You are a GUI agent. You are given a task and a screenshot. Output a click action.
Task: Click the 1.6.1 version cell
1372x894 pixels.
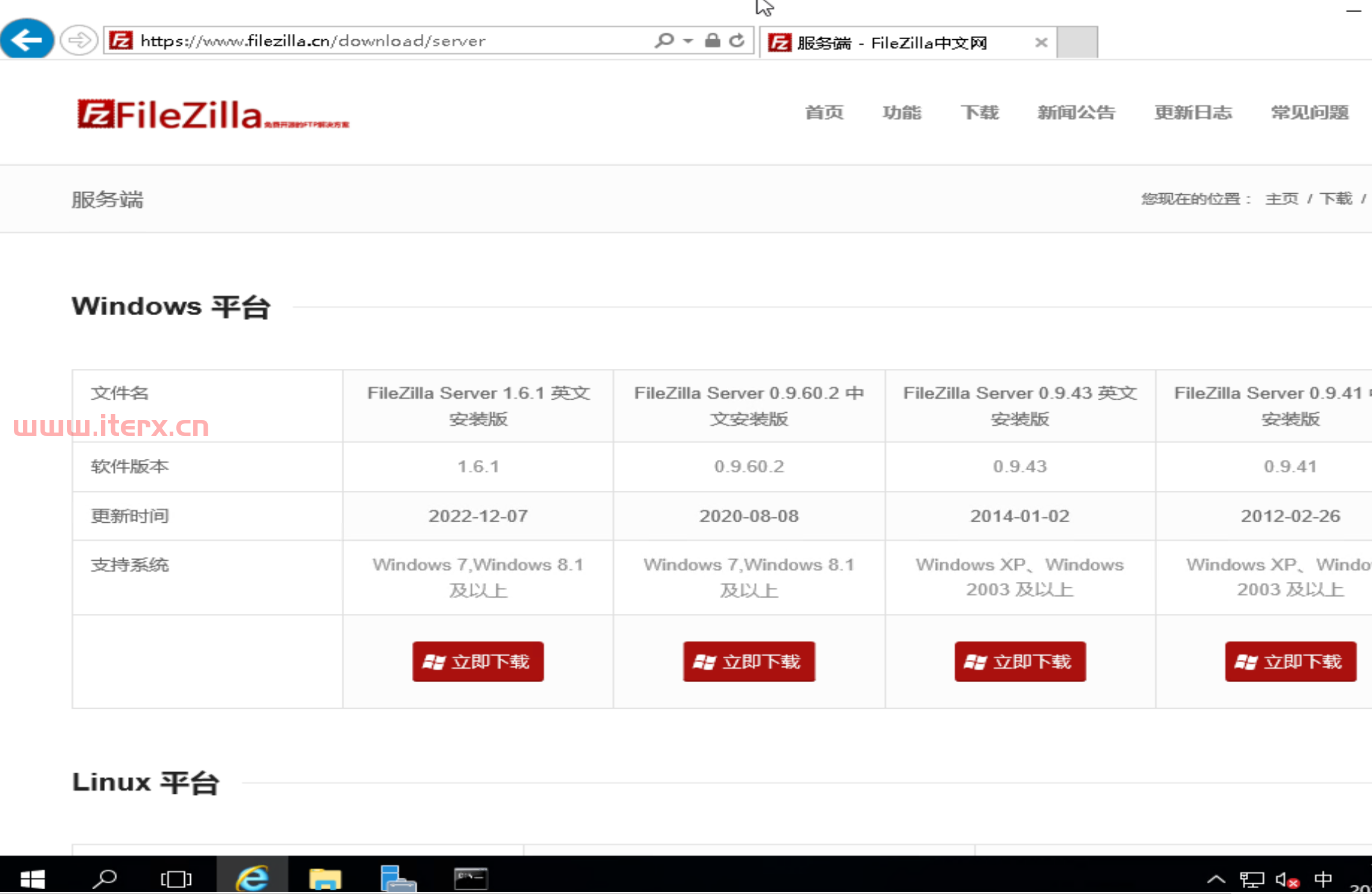(x=478, y=467)
